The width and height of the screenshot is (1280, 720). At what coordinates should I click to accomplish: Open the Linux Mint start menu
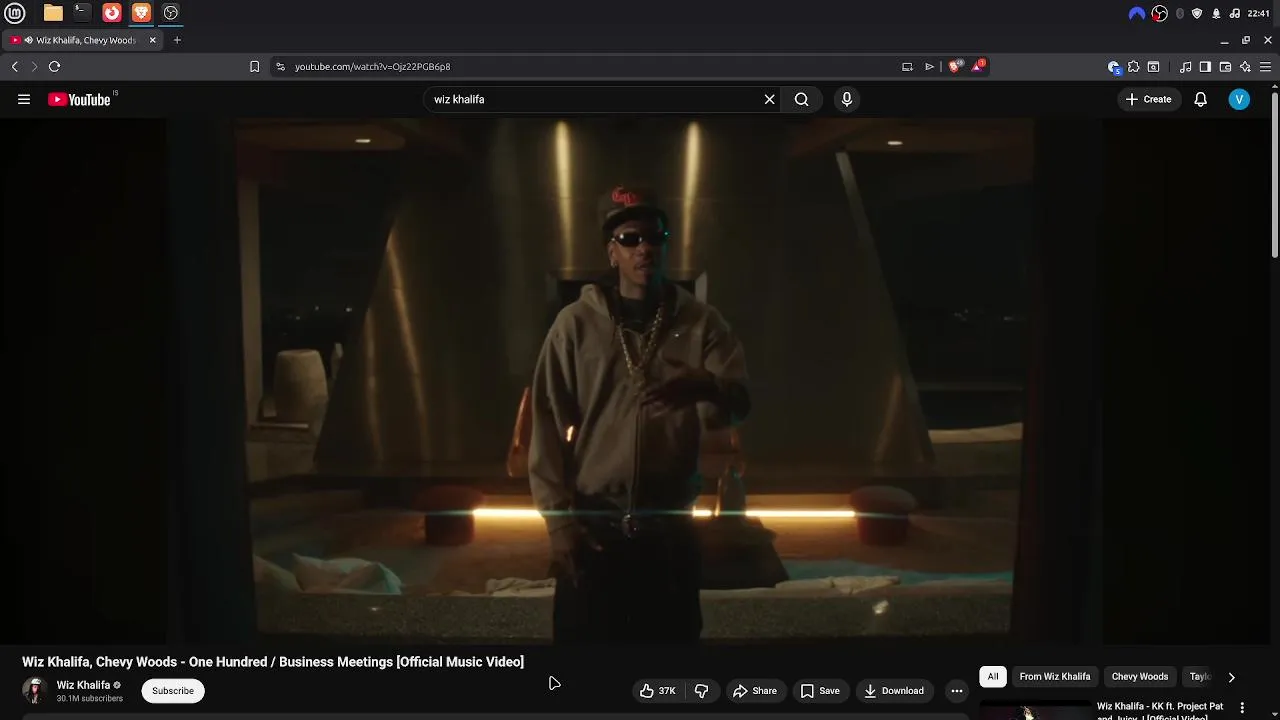(15, 13)
